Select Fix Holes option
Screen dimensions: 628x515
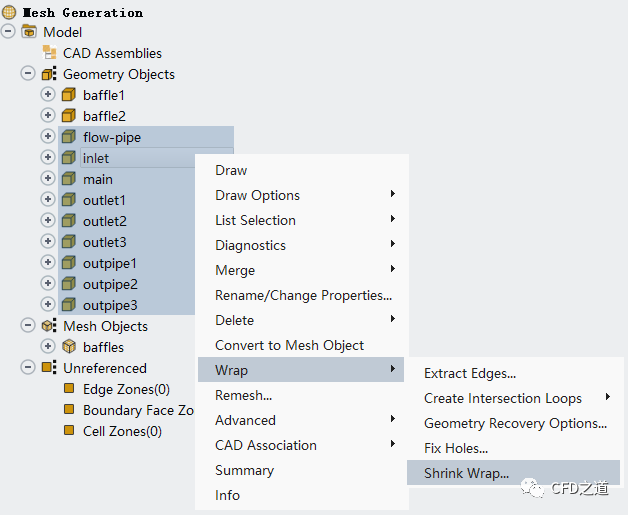(x=456, y=448)
